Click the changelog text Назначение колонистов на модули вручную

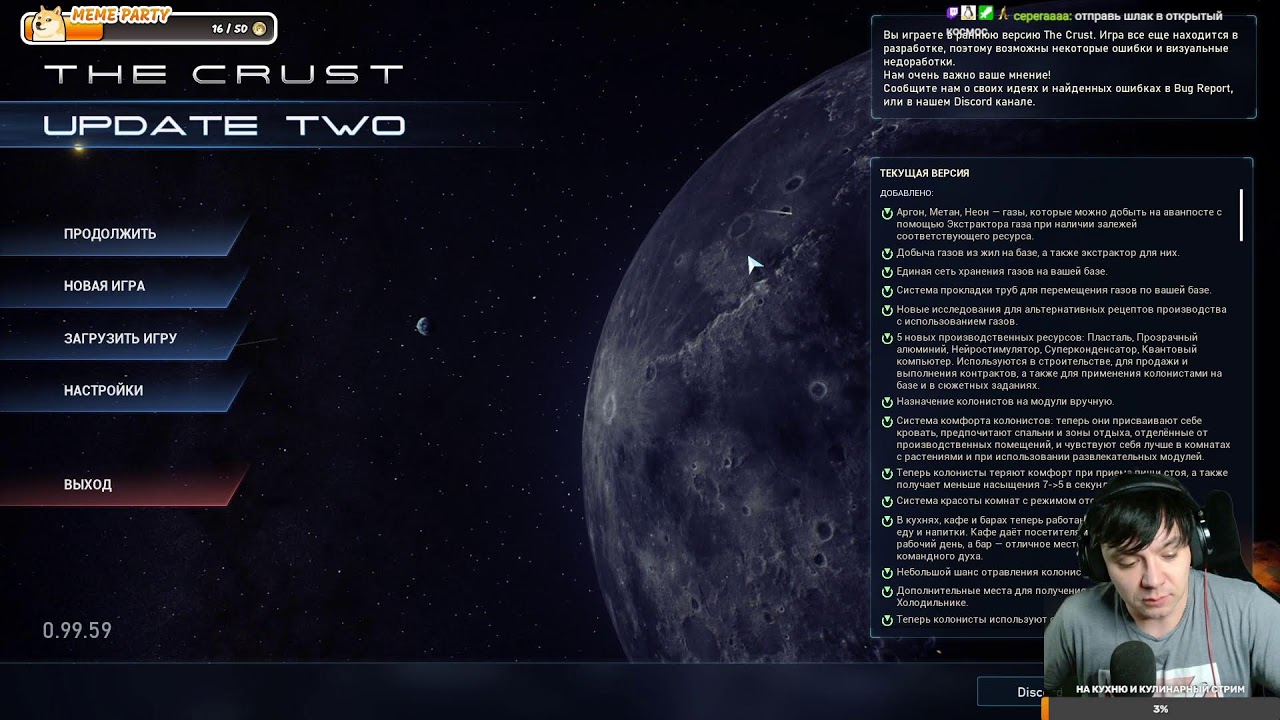(x=1005, y=402)
